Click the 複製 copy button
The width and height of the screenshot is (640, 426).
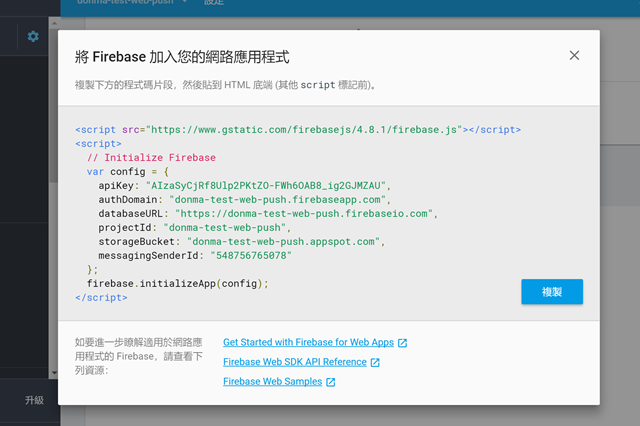(552, 292)
